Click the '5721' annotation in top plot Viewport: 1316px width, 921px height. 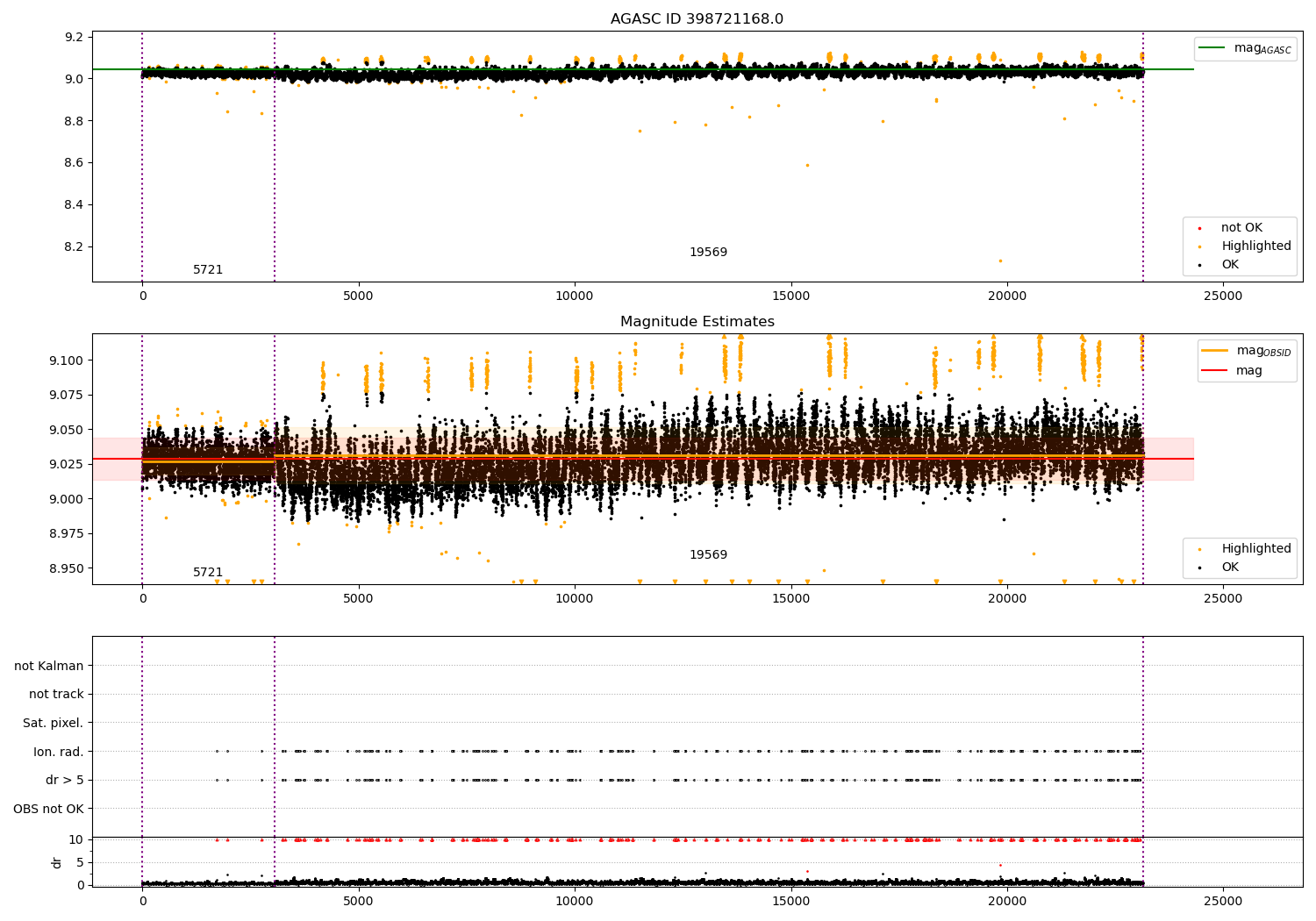pyautogui.click(x=208, y=270)
